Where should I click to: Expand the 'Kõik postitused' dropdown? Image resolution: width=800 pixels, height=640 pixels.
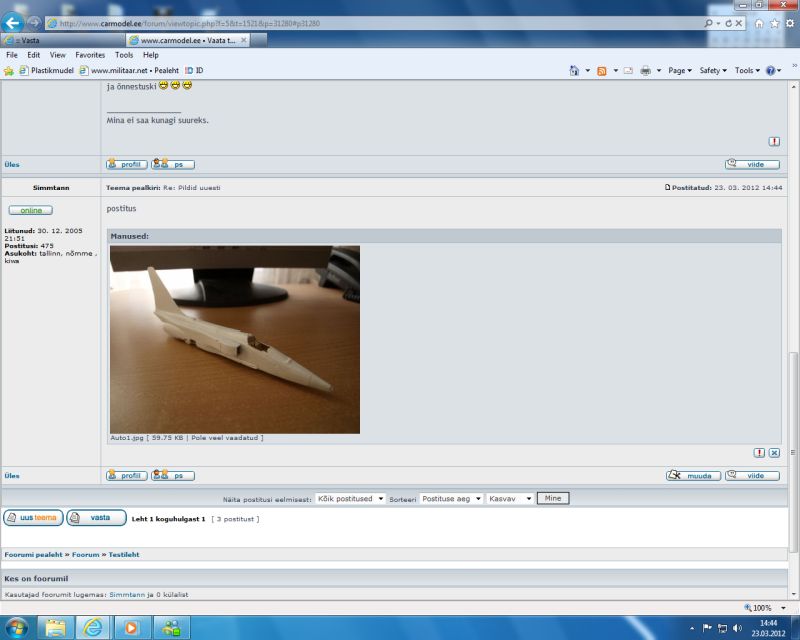350,498
